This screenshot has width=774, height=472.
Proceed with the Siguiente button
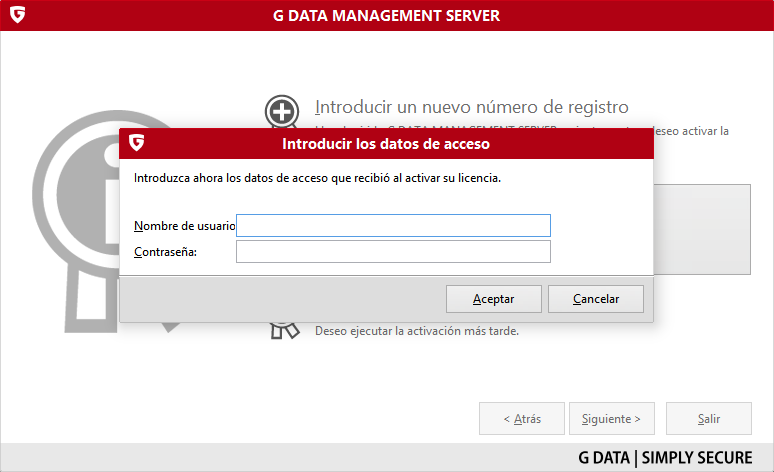(611, 419)
